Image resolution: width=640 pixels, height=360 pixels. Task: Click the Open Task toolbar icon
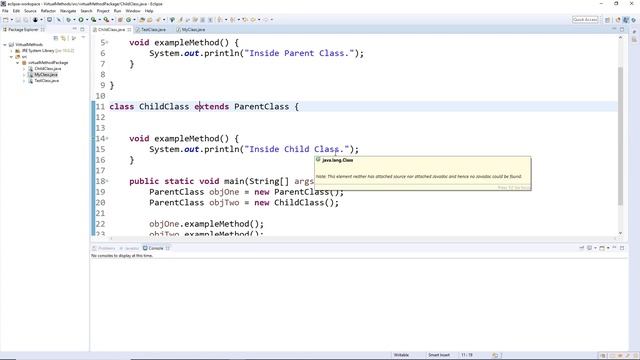click(149, 20)
